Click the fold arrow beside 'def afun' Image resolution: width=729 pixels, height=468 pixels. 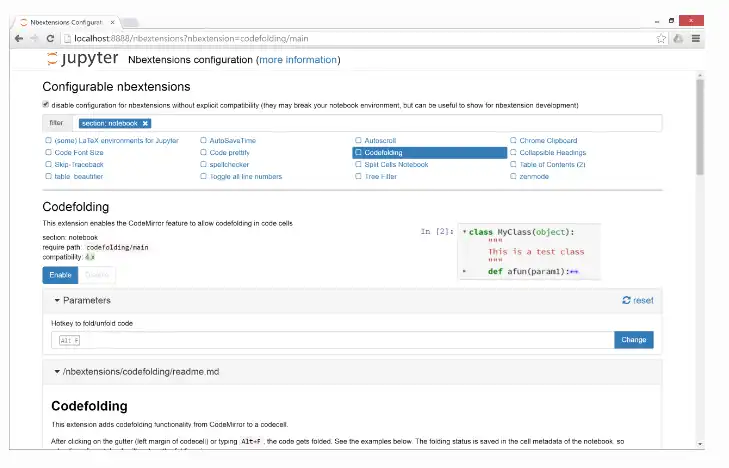click(465, 271)
